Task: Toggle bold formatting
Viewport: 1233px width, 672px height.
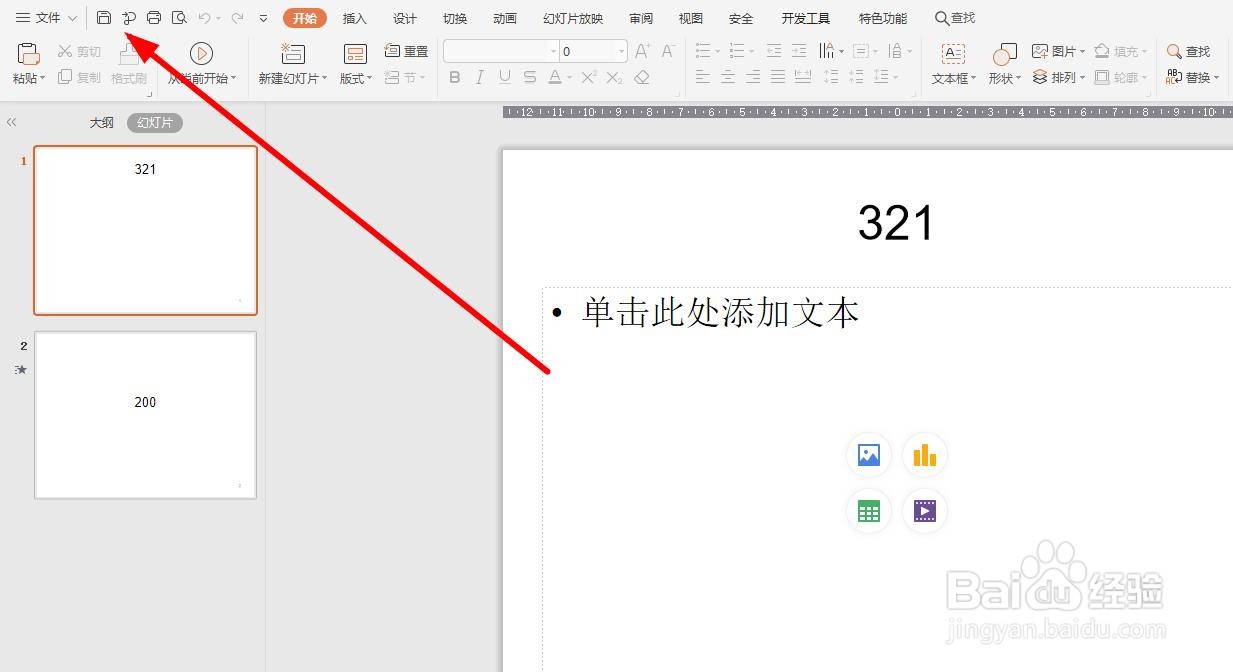Action: tap(454, 77)
